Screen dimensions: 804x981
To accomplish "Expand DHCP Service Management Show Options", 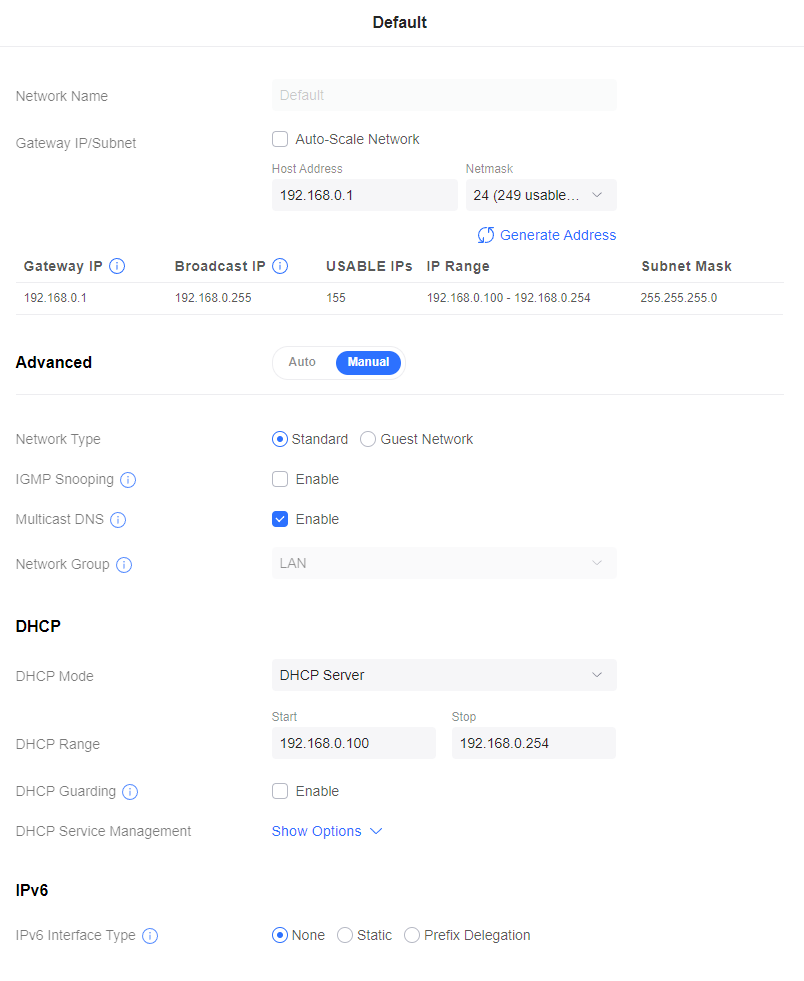I will pos(327,831).
